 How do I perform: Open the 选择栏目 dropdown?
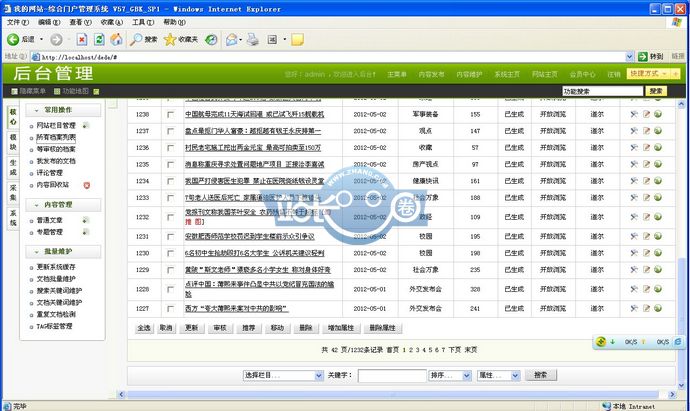coord(283,375)
